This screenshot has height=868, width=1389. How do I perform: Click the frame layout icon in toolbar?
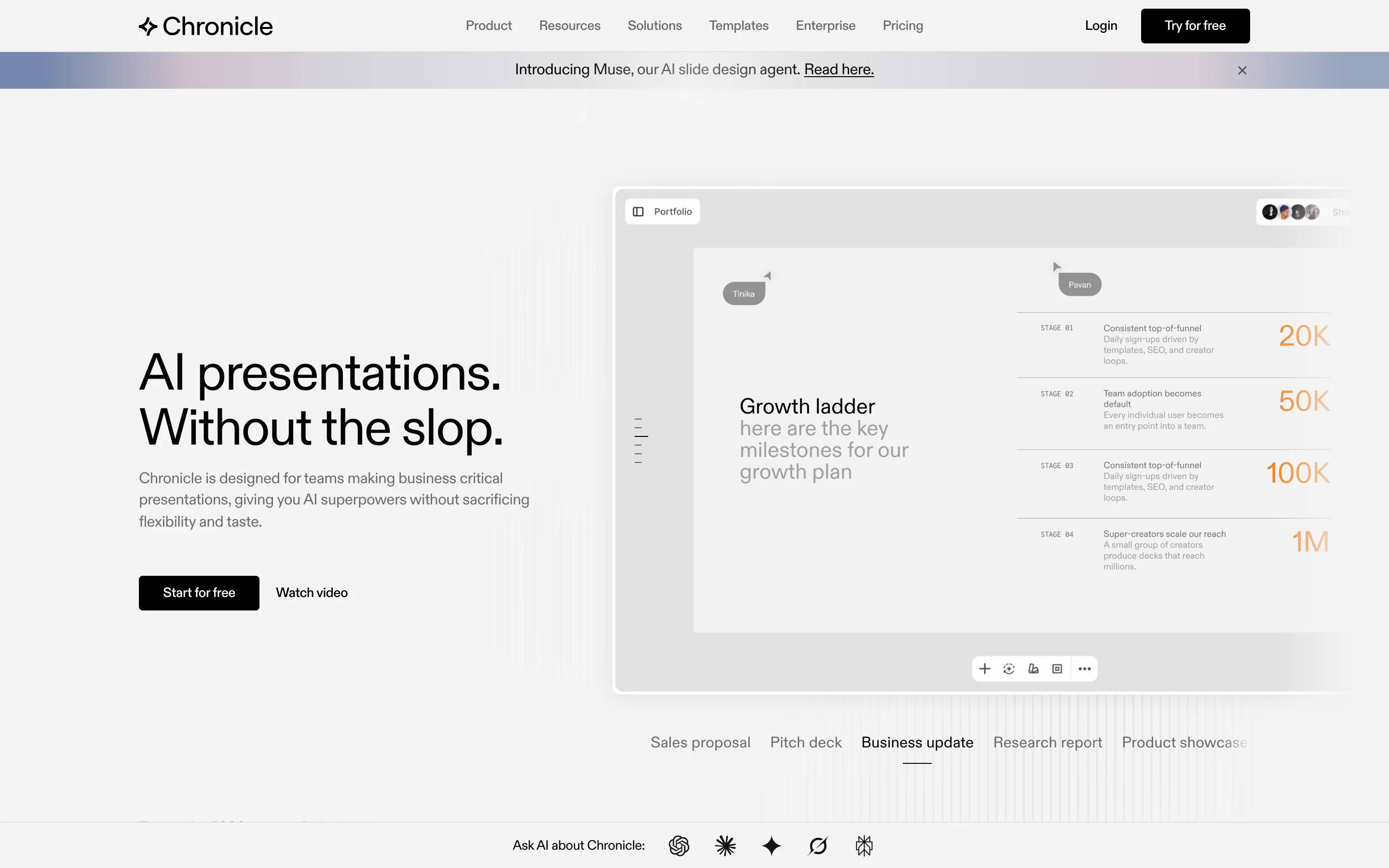(x=1057, y=669)
